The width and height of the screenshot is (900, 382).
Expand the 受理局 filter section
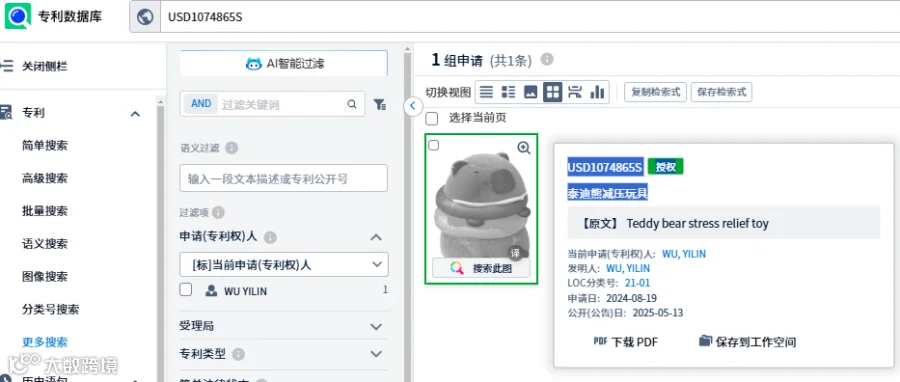pos(376,327)
